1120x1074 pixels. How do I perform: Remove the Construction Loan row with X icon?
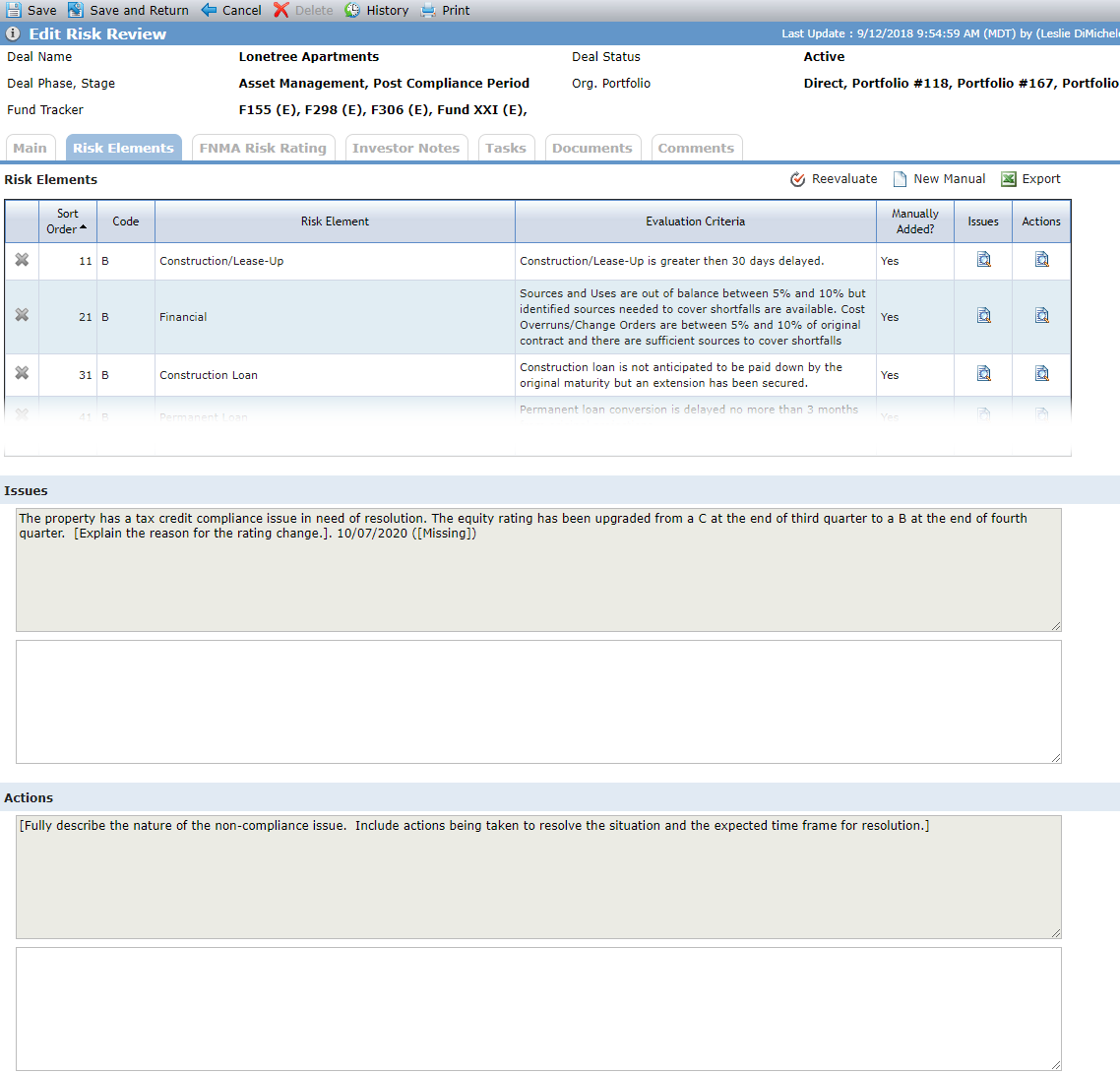(x=22, y=373)
